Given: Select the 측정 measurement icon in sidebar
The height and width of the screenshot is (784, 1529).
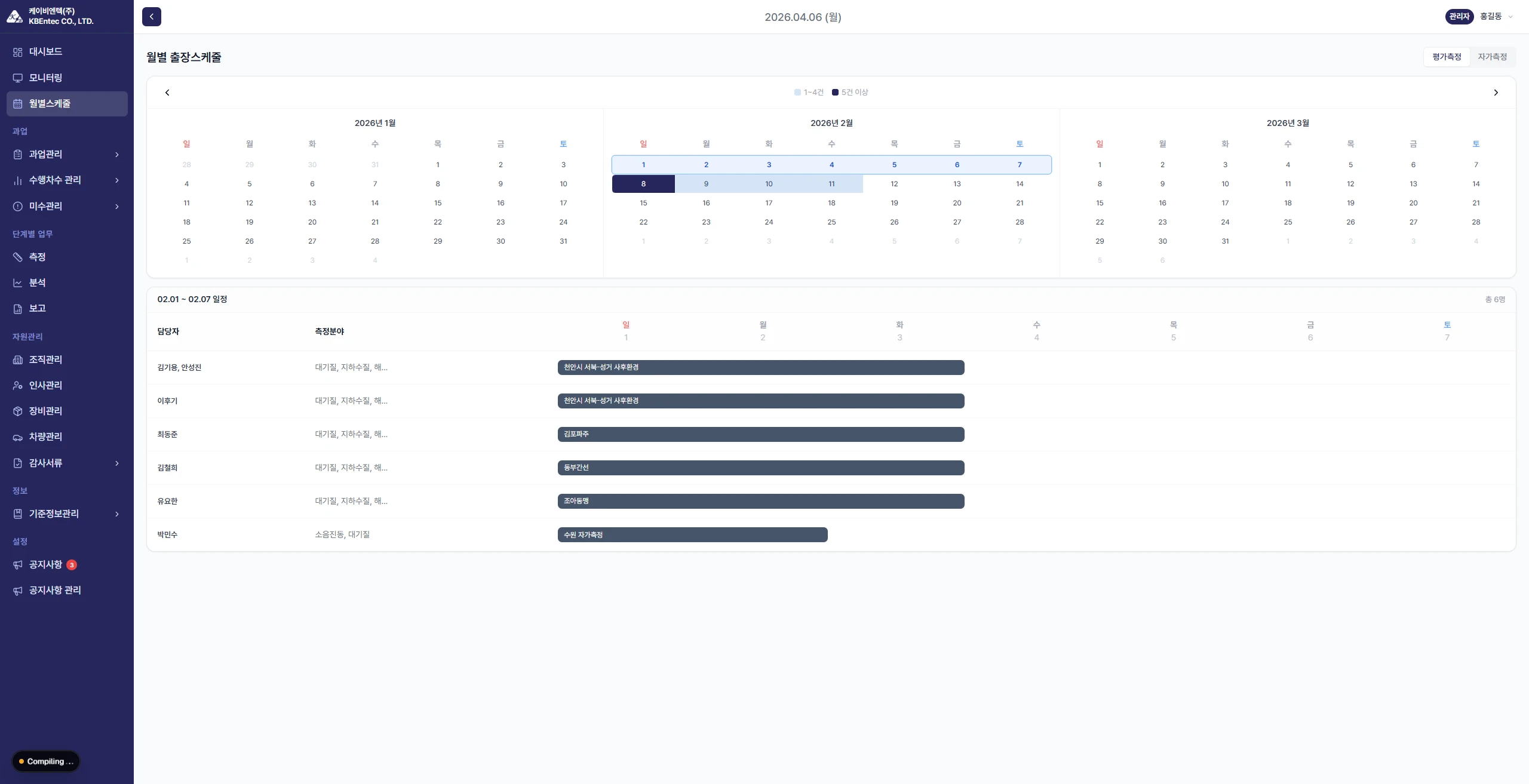Looking at the screenshot, I should point(18,257).
